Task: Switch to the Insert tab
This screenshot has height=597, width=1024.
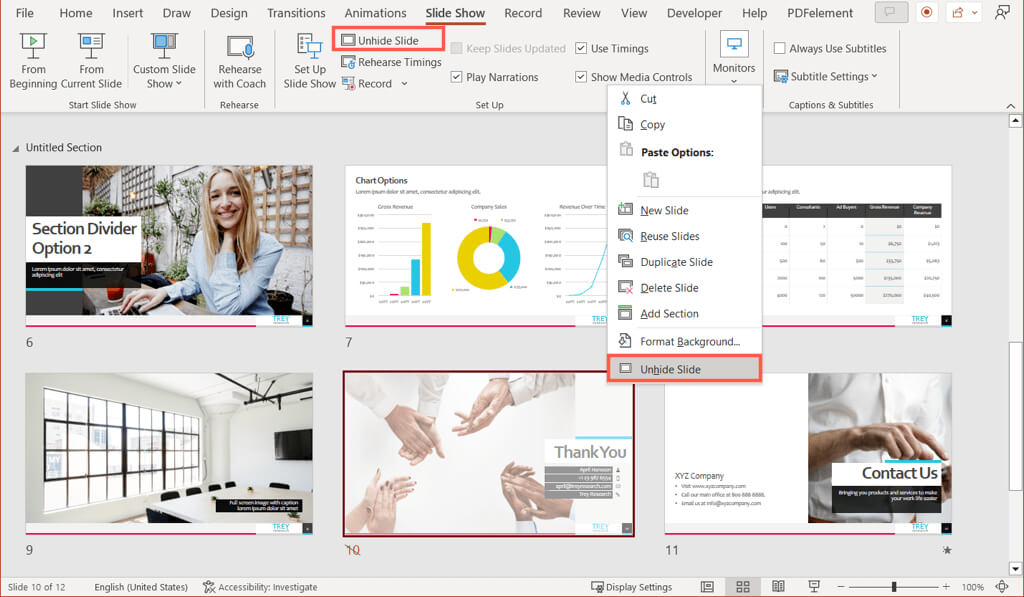Action: click(x=127, y=13)
